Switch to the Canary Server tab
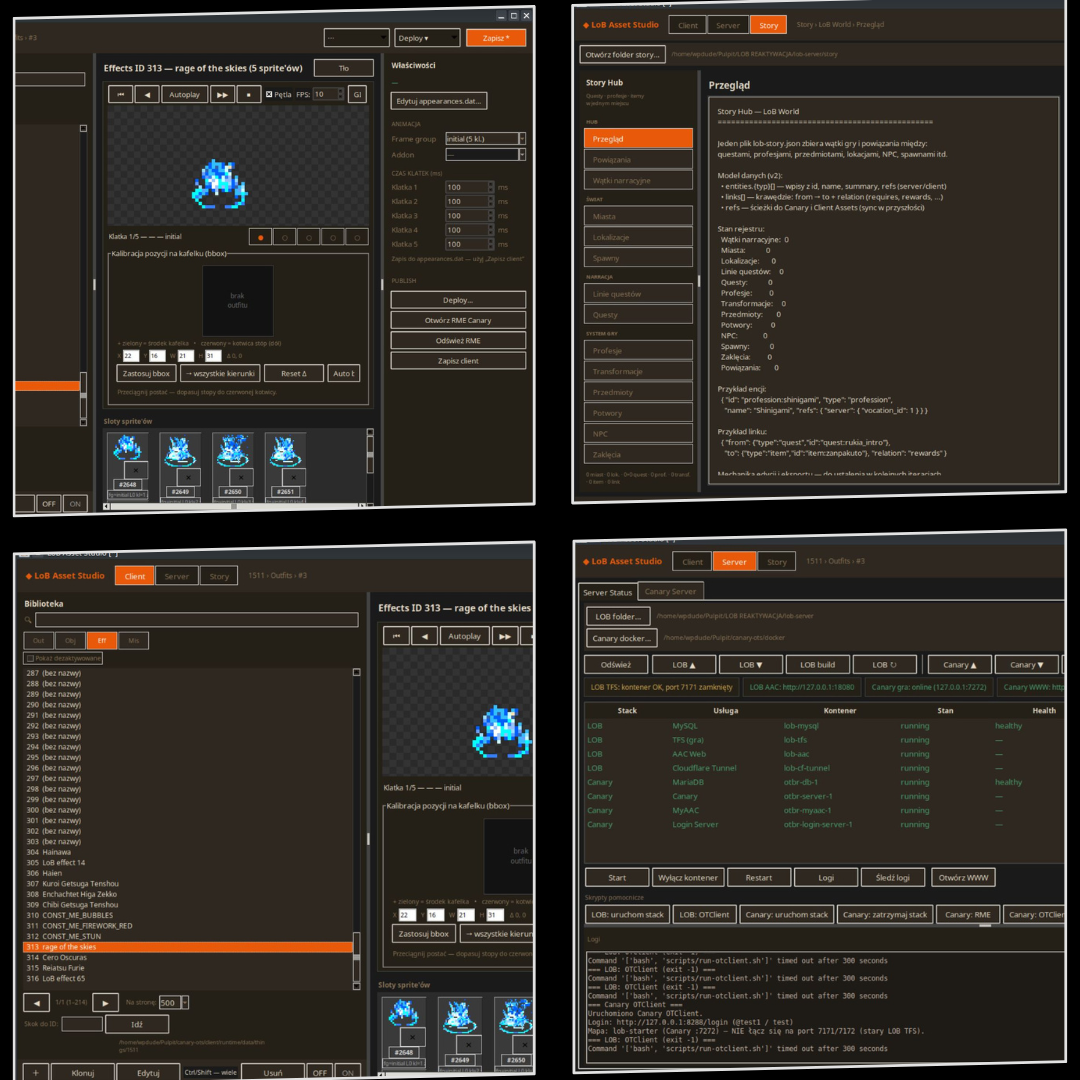This screenshot has height=1080, width=1080. point(670,591)
